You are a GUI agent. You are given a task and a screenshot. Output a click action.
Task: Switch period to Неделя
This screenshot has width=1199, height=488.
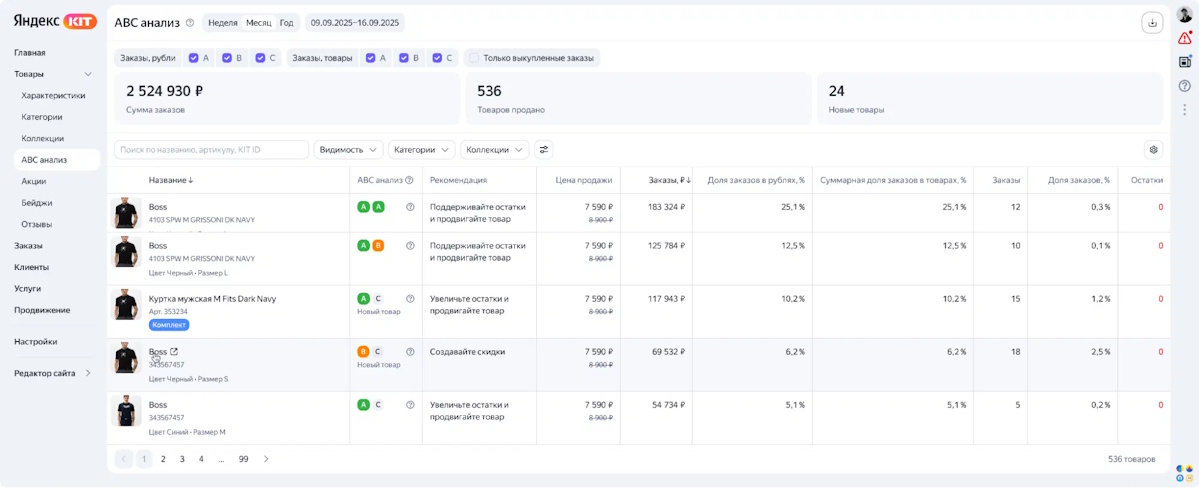pyautogui.click(x=223, y=23)
